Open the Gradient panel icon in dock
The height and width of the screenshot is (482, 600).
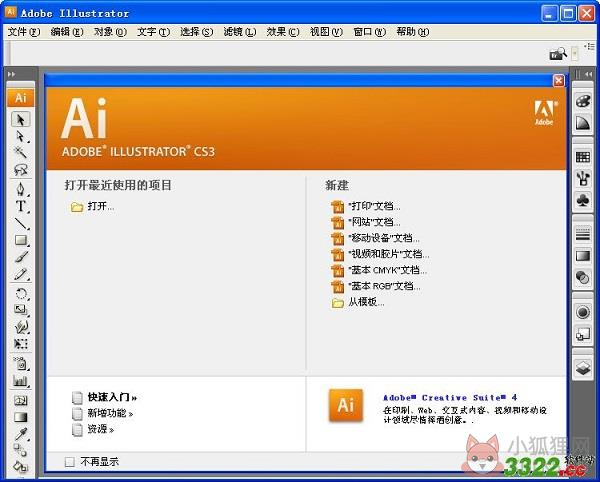click(583, 256)
